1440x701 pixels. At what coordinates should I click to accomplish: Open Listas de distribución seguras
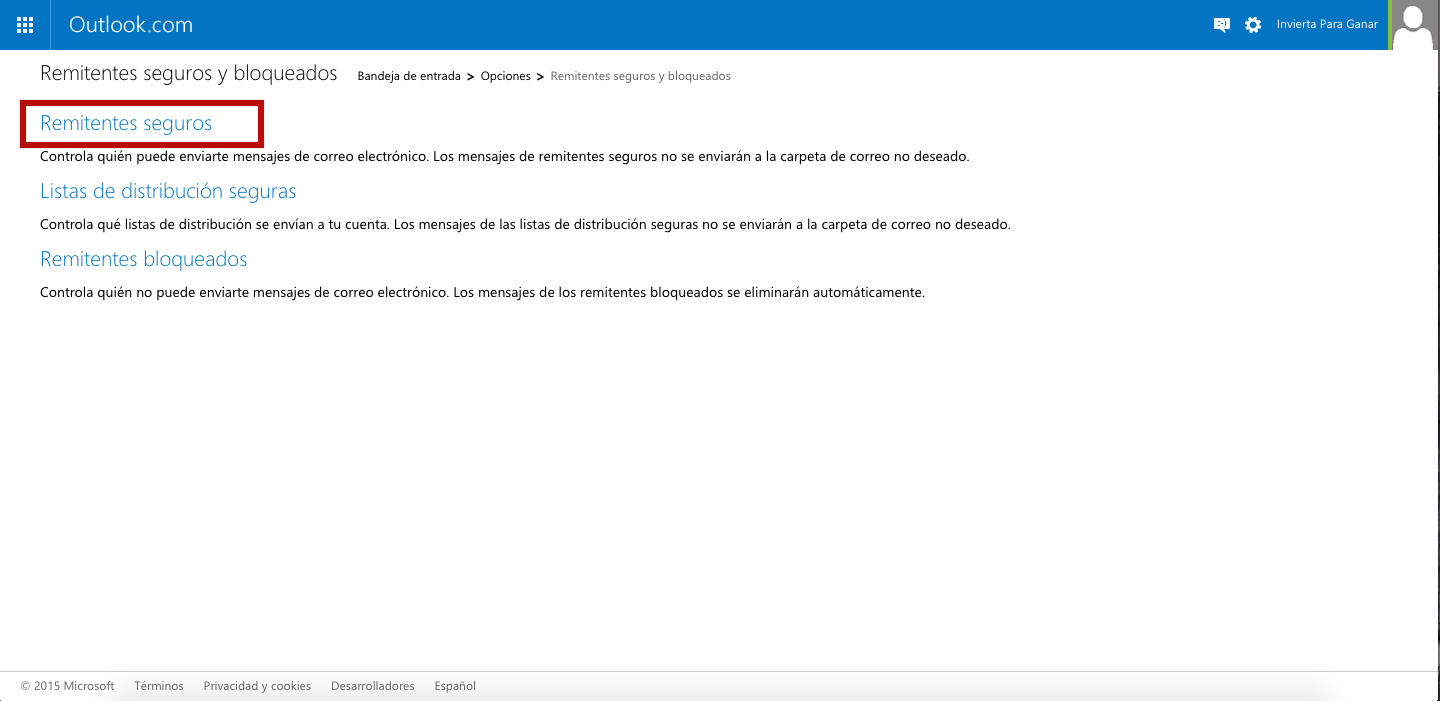168,191
